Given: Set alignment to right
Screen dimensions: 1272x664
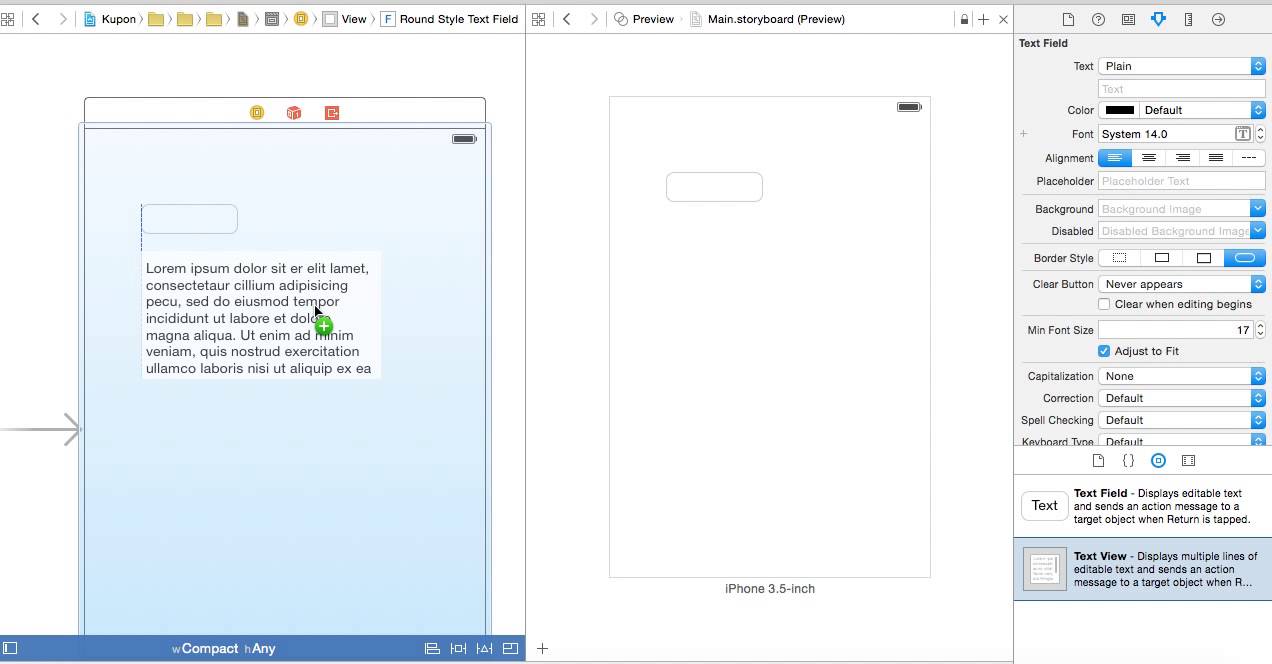Looking at the screenshot, I should 1182,158.
